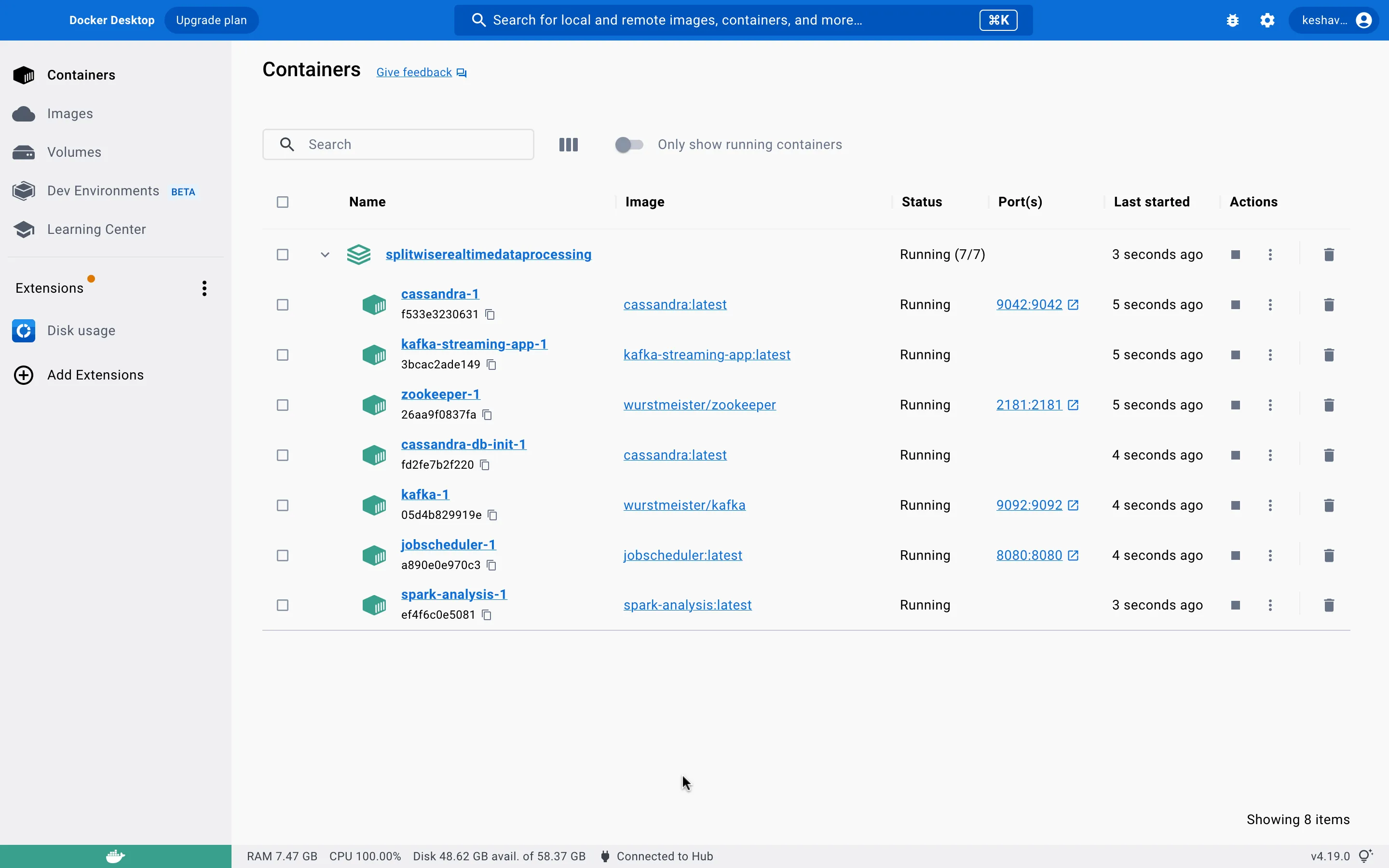Image resolution: width=1389 pixels, height=868 pixels.
Task: Click the Docker whale status icon
Action: point(115,856)
